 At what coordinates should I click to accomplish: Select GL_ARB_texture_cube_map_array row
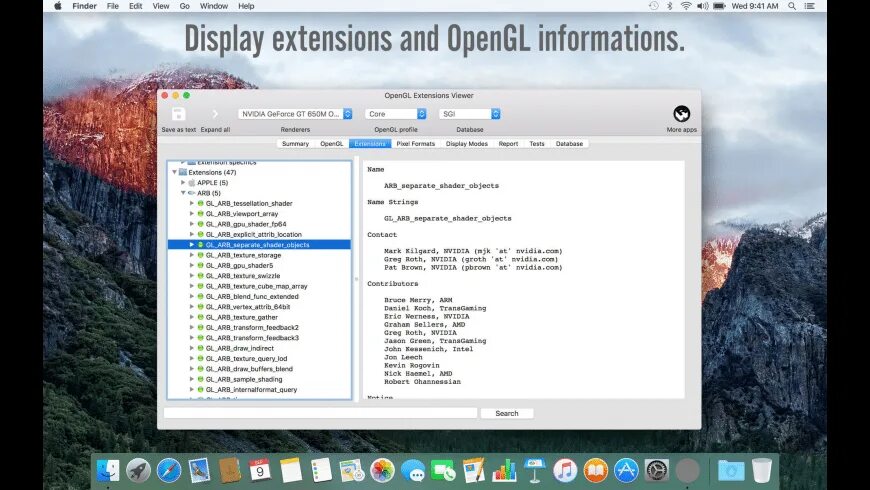pos(260,286)
